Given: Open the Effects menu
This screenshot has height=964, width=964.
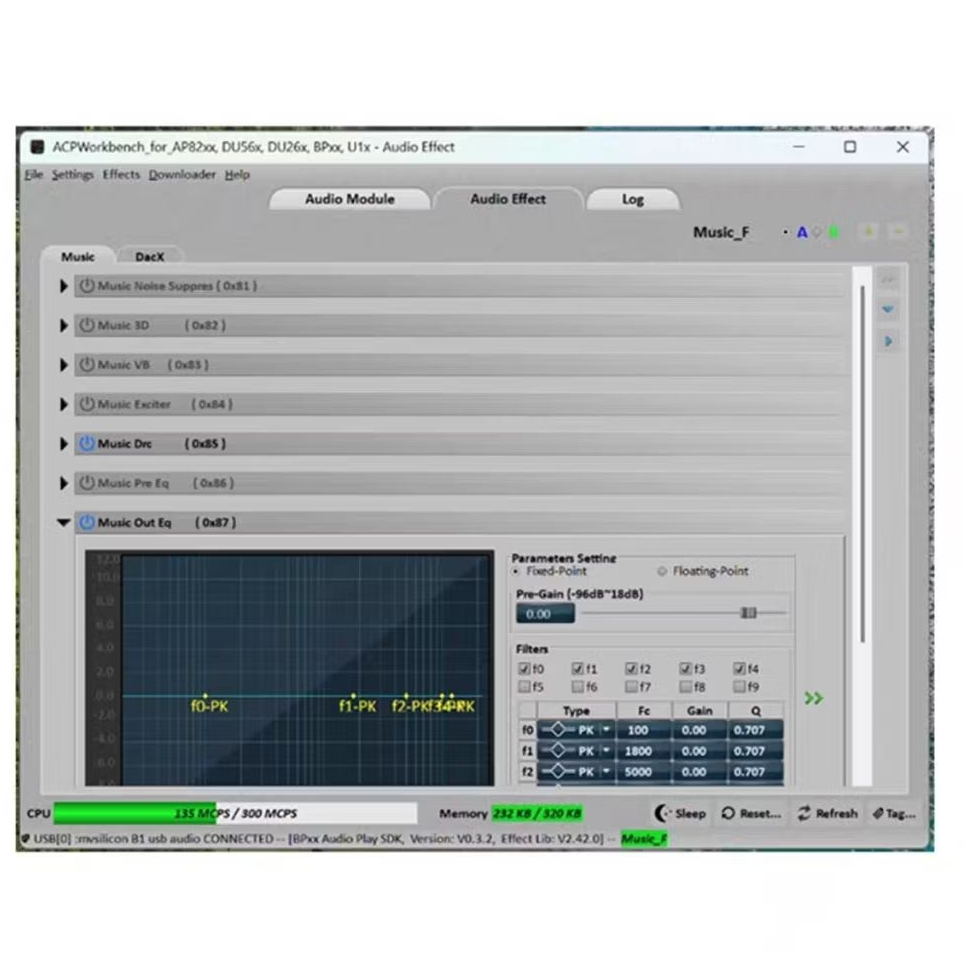Looking at the screenshot, I should (x=121, y=175).
